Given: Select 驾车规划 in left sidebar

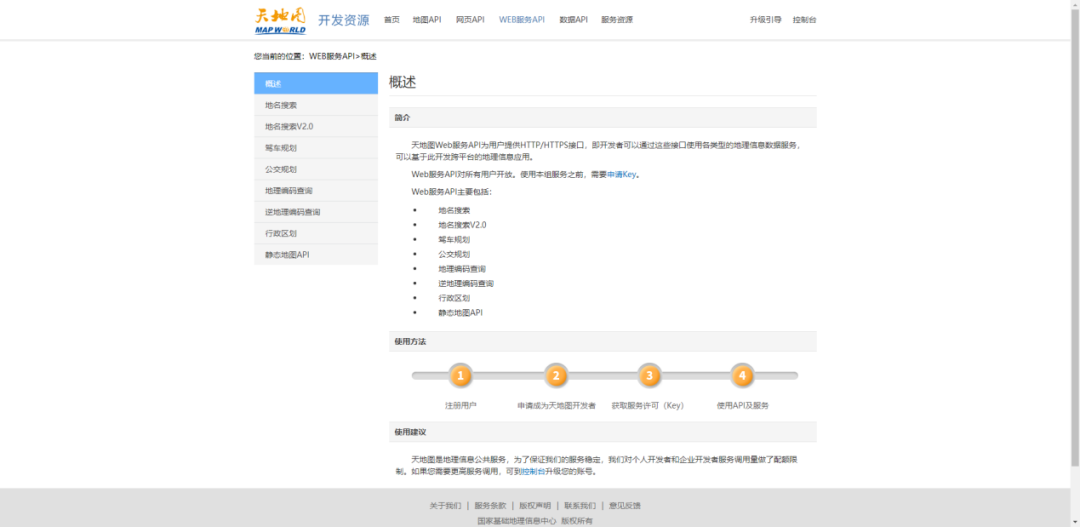Looking at the screenshot, I should pyautogui.click(x=316, y=148).
